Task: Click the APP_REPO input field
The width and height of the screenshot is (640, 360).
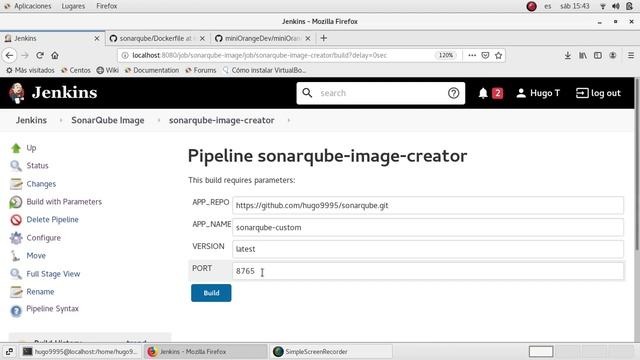Action: coord(428,205)
